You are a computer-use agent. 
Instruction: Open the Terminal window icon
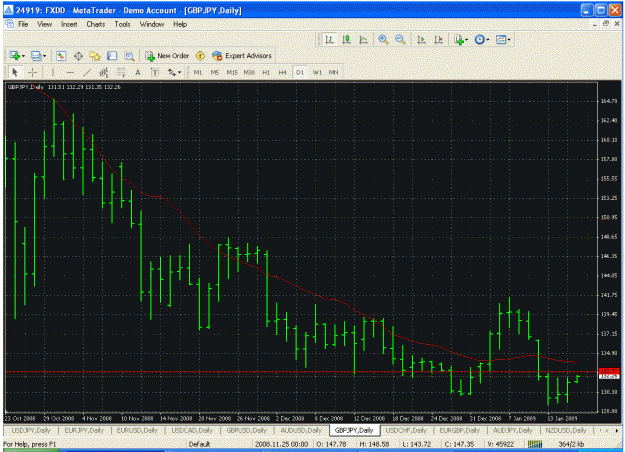pyautogui.click(x=112, y=56)
